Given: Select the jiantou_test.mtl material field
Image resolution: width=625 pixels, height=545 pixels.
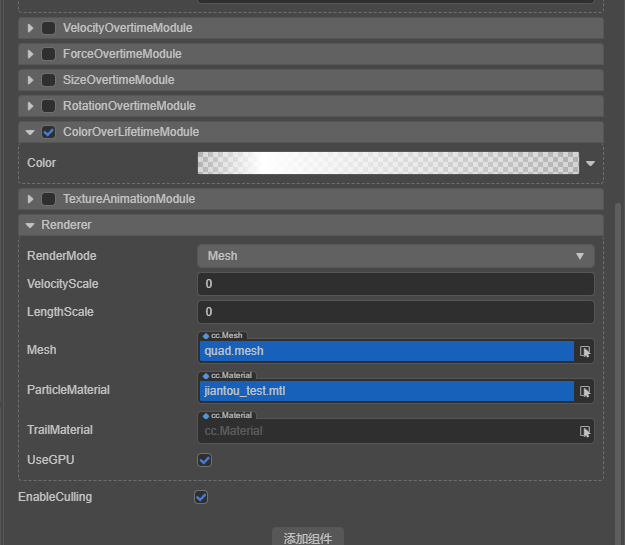Looking at the screenshot, I should tap(387, 391).
